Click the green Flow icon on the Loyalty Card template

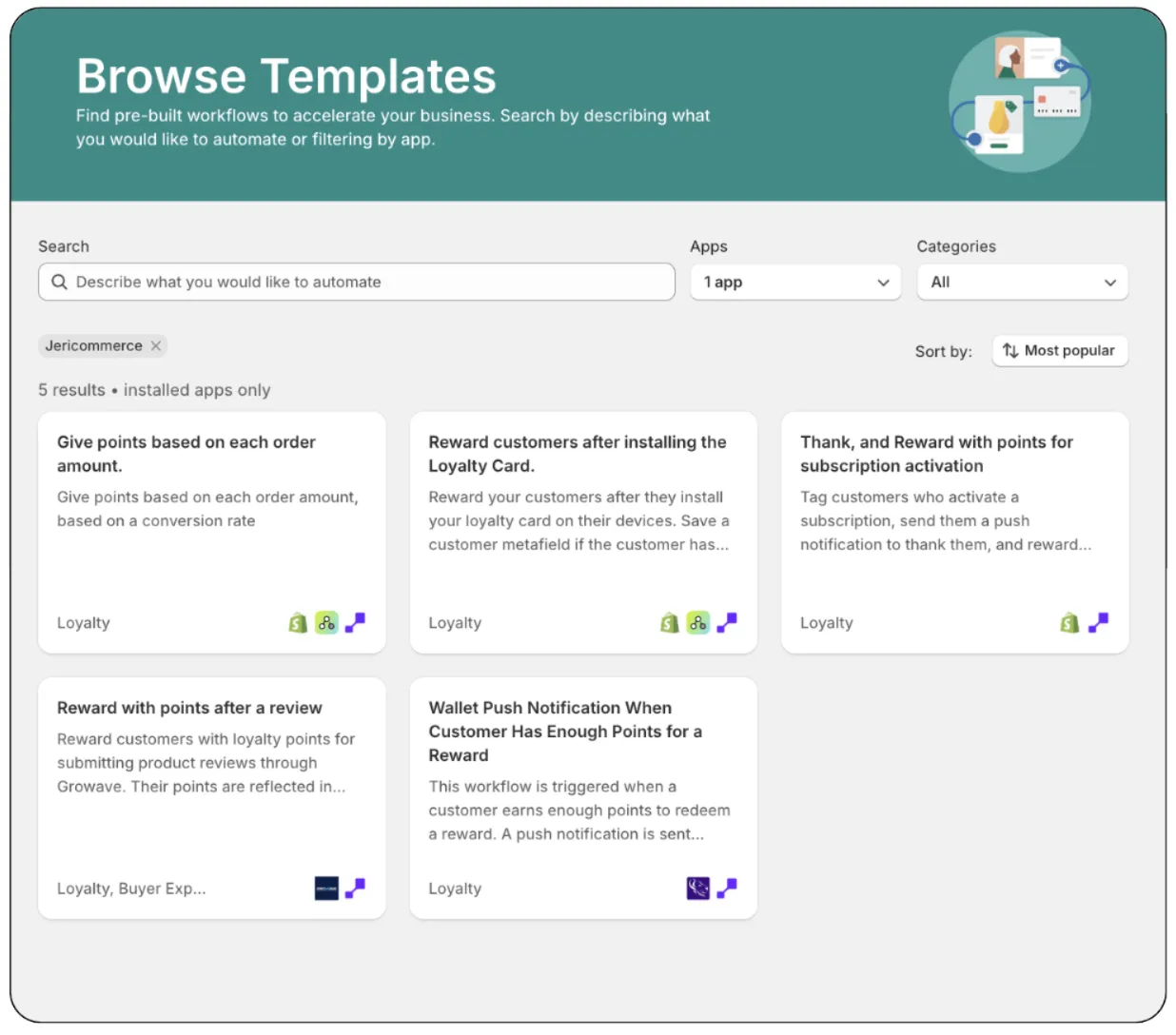pyautogui.click(x=697, y=623)
